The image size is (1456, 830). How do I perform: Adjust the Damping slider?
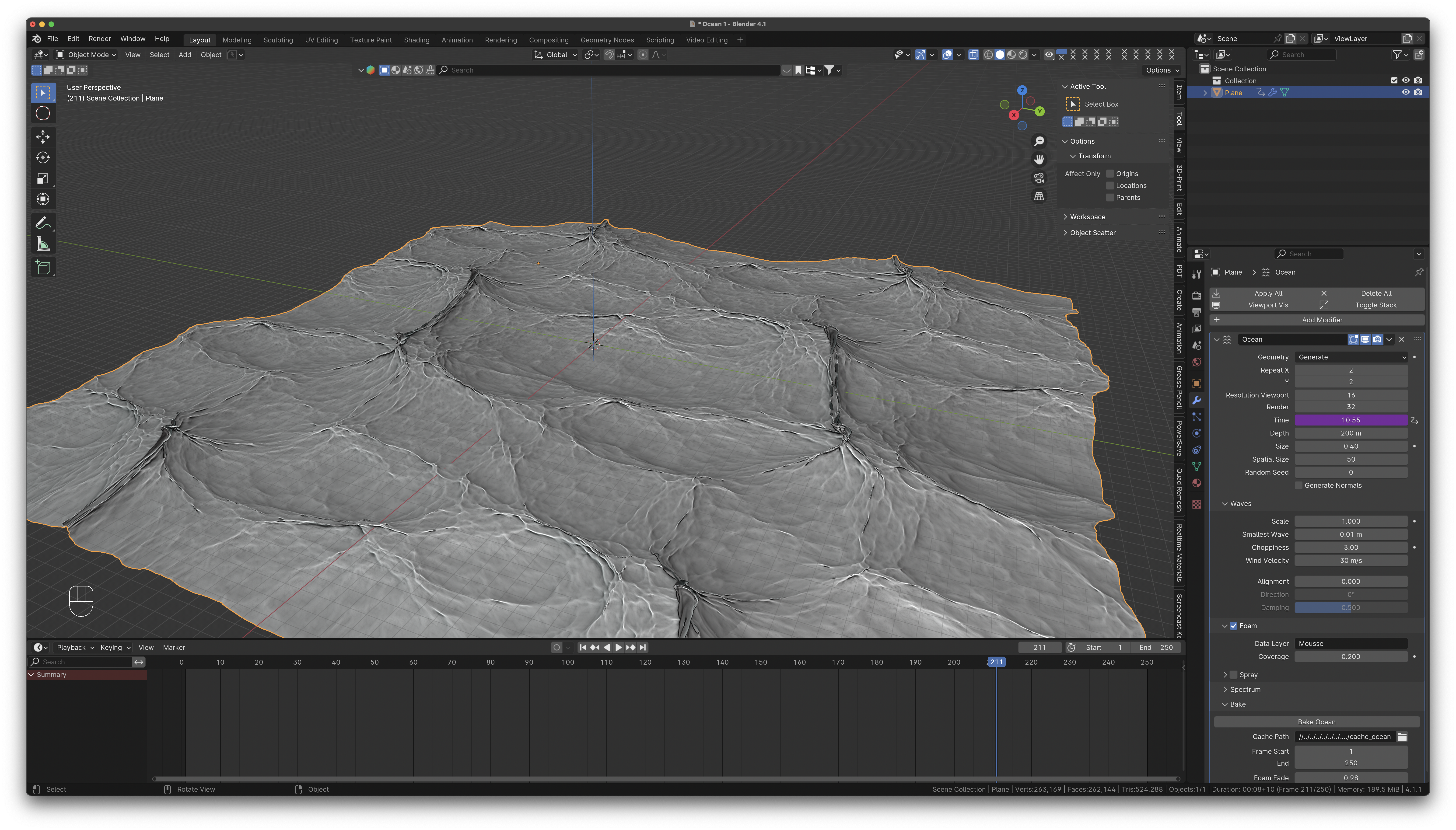[x=1351, y=608]
